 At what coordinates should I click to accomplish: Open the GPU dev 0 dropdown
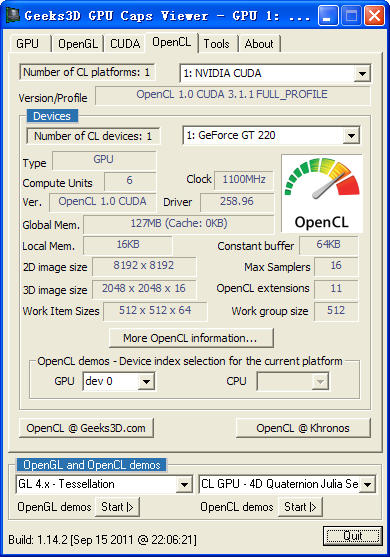point(146,382)
